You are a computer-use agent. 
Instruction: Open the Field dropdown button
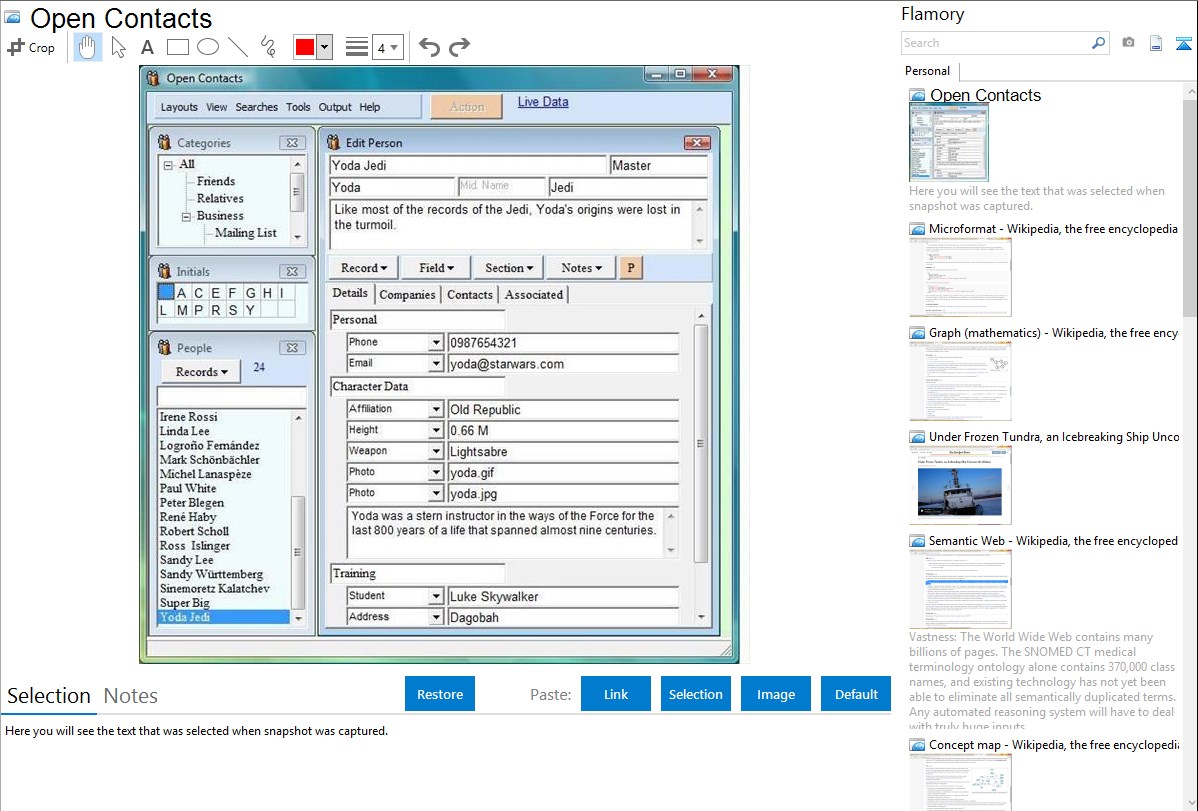436,268
